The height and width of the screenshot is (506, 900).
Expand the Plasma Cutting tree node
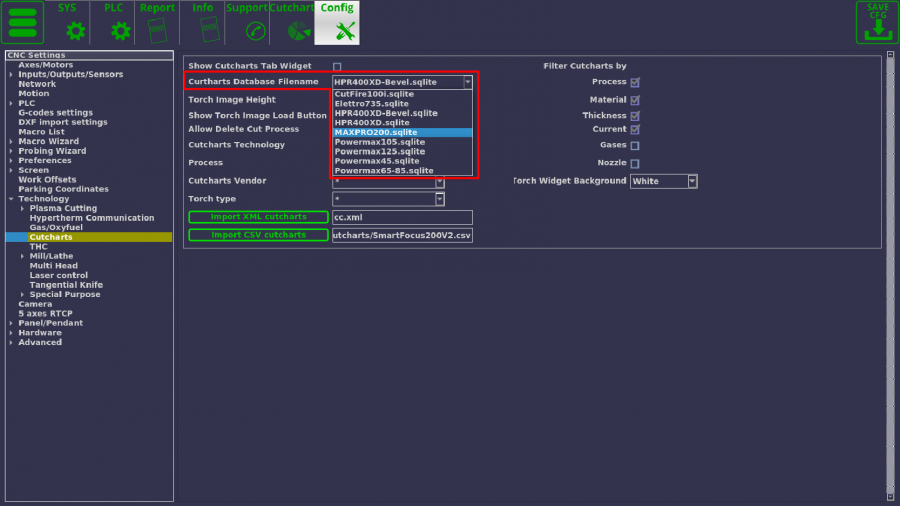click(x=23, y=208)
